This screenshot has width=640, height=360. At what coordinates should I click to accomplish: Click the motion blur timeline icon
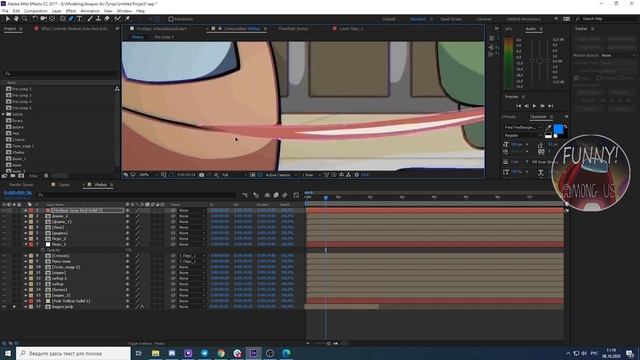click(285, 196)
